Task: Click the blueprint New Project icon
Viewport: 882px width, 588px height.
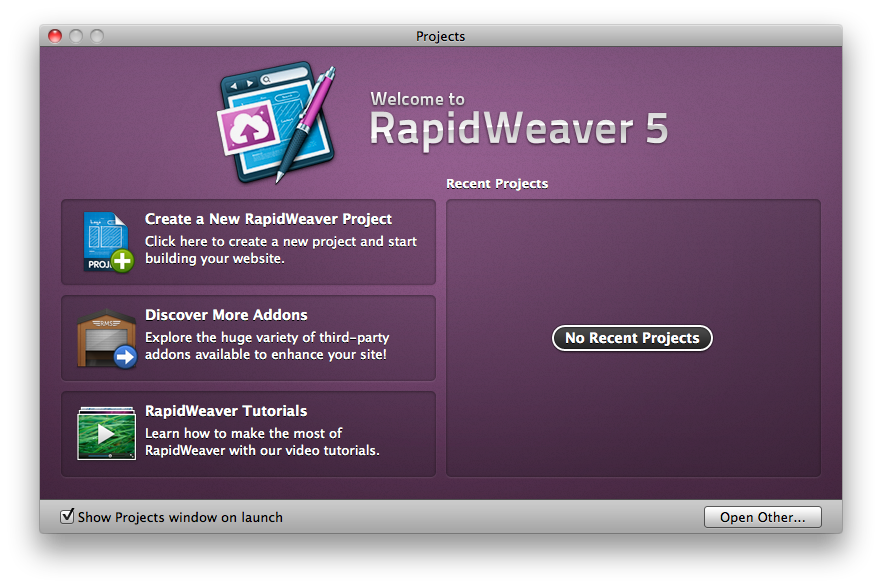Action: [104, 240]
